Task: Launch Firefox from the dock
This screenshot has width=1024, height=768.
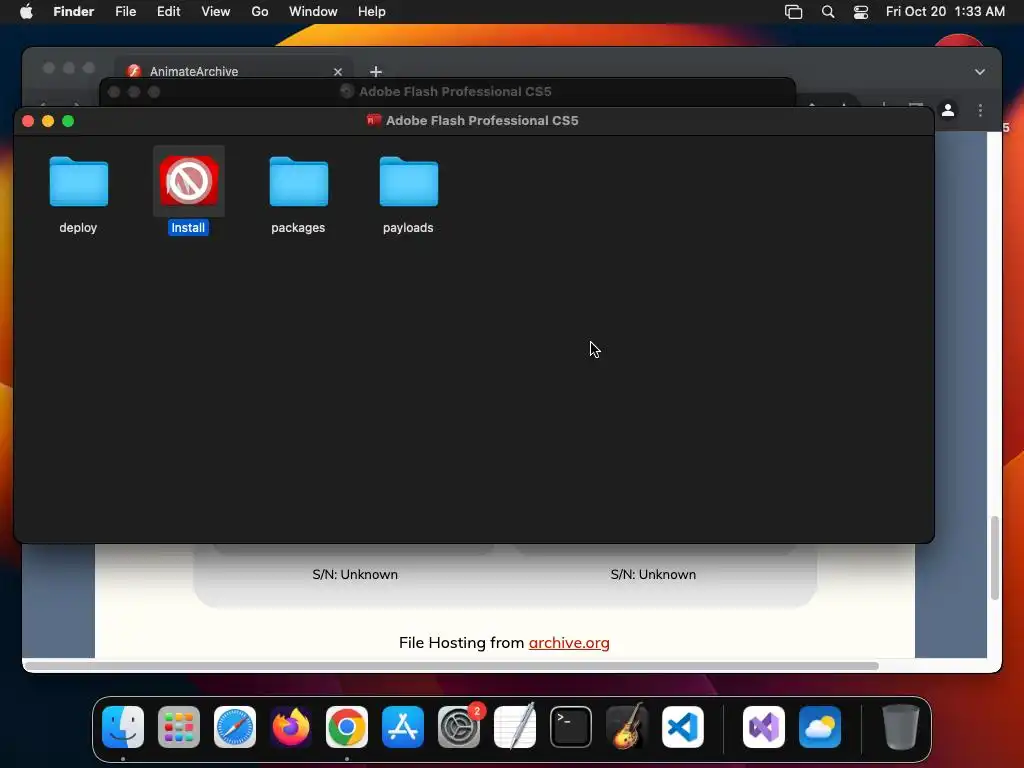Action: pyautogui.click(x=291, y=727)
